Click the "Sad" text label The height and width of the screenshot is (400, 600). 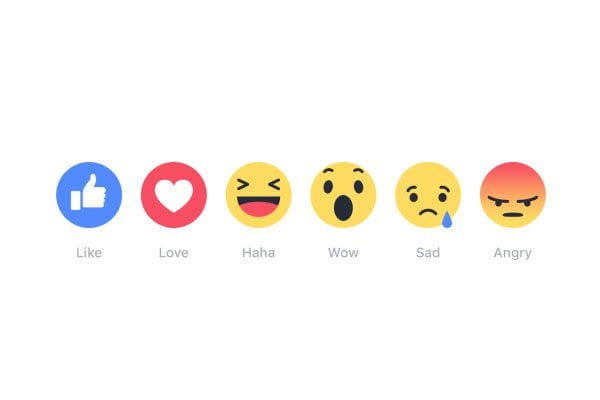(428, 253)
